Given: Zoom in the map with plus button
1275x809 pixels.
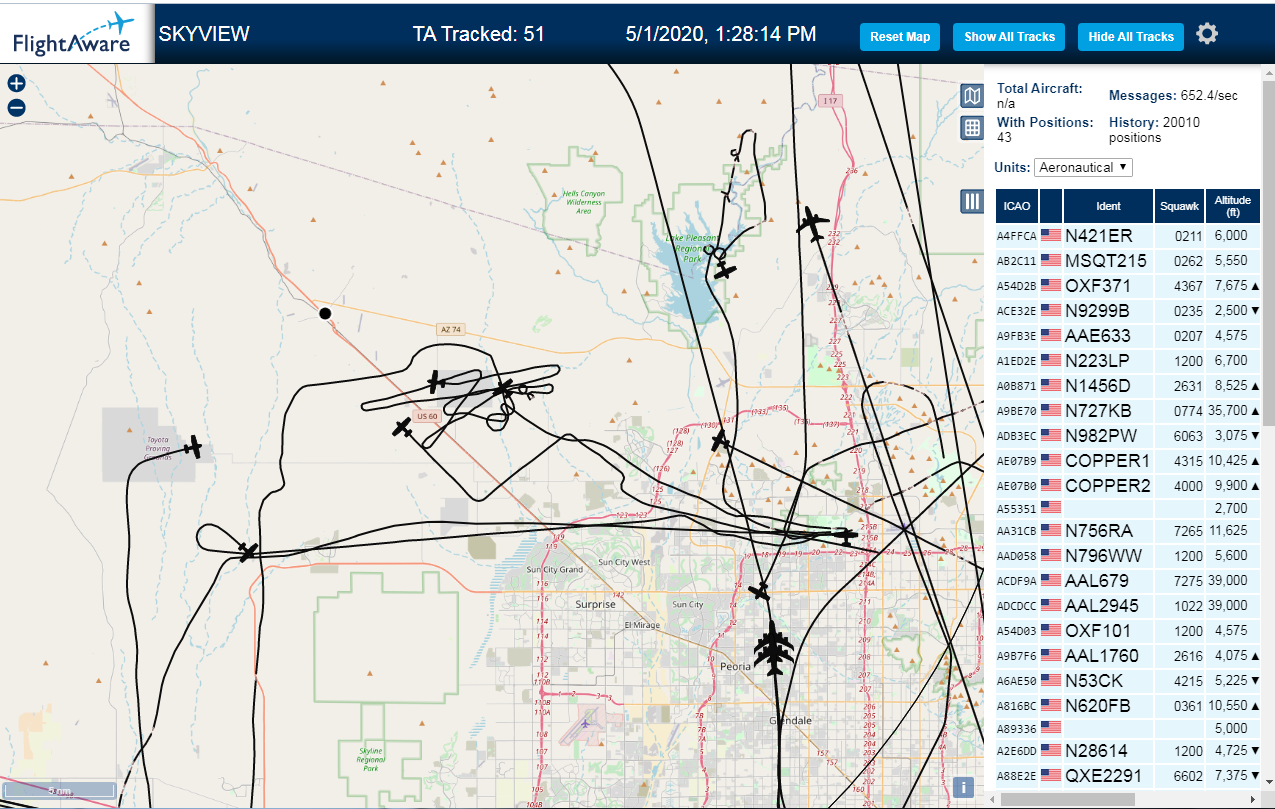Looking at the screenshot, I should (x=16, y=84).
